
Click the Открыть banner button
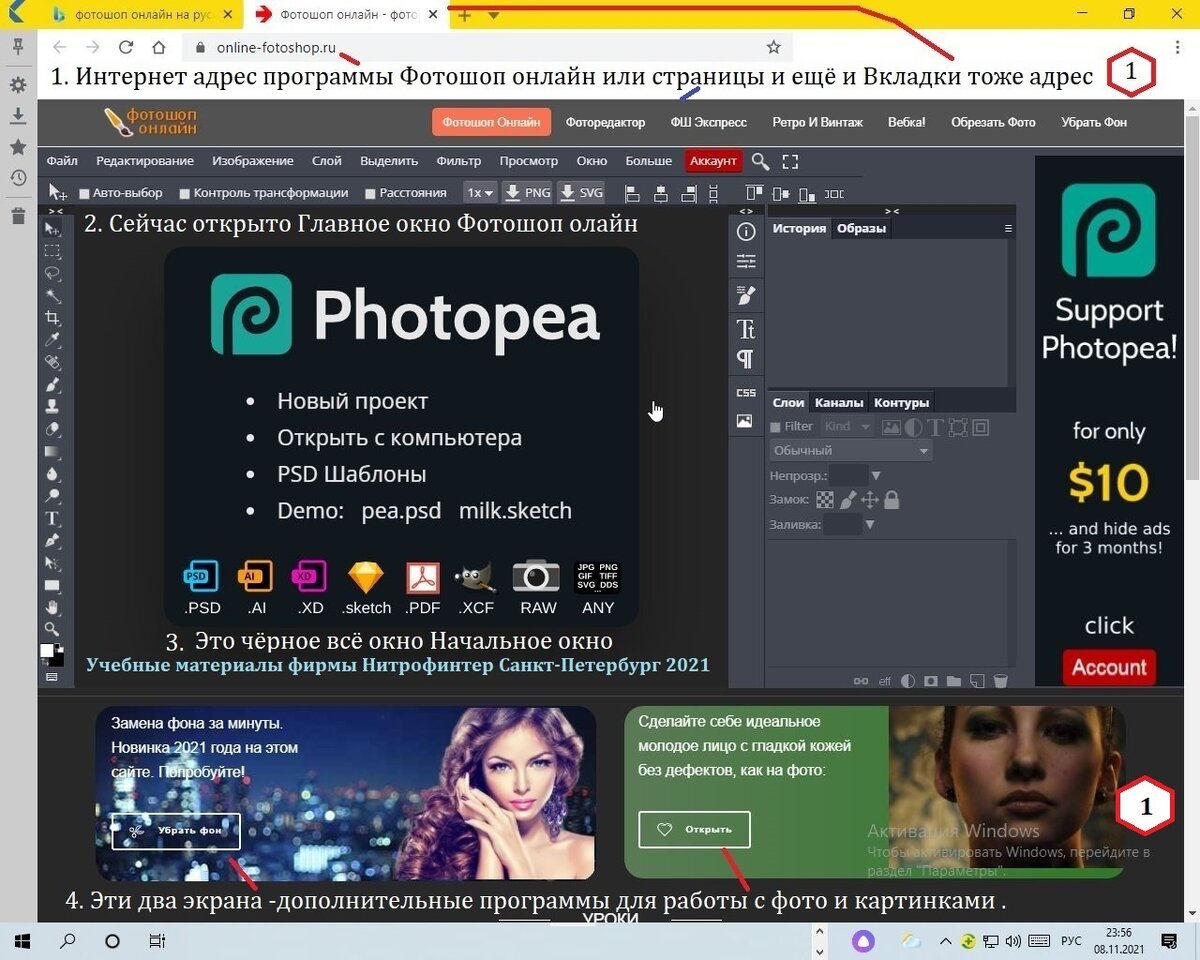click(694, 829)
